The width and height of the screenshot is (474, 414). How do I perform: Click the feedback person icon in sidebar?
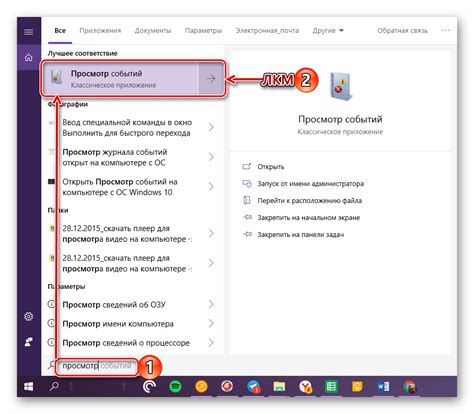pos(29,342)
